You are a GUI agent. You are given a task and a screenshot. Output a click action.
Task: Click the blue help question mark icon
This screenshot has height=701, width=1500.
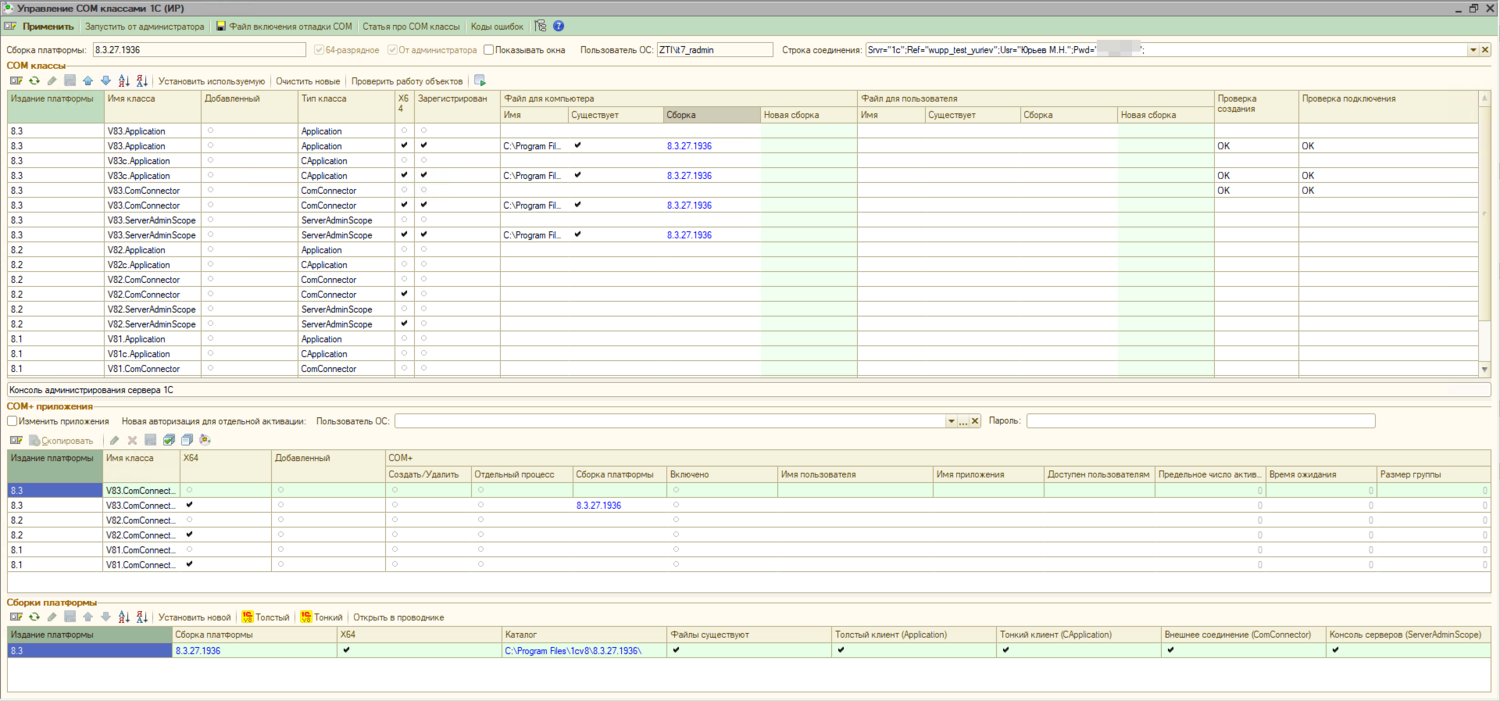558,27
